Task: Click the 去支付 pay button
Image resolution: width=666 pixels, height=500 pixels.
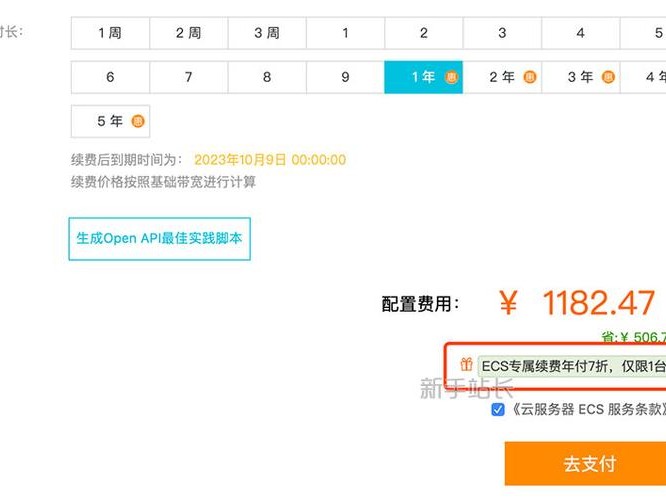Action: pyautogui.click(x=585, y=463)
